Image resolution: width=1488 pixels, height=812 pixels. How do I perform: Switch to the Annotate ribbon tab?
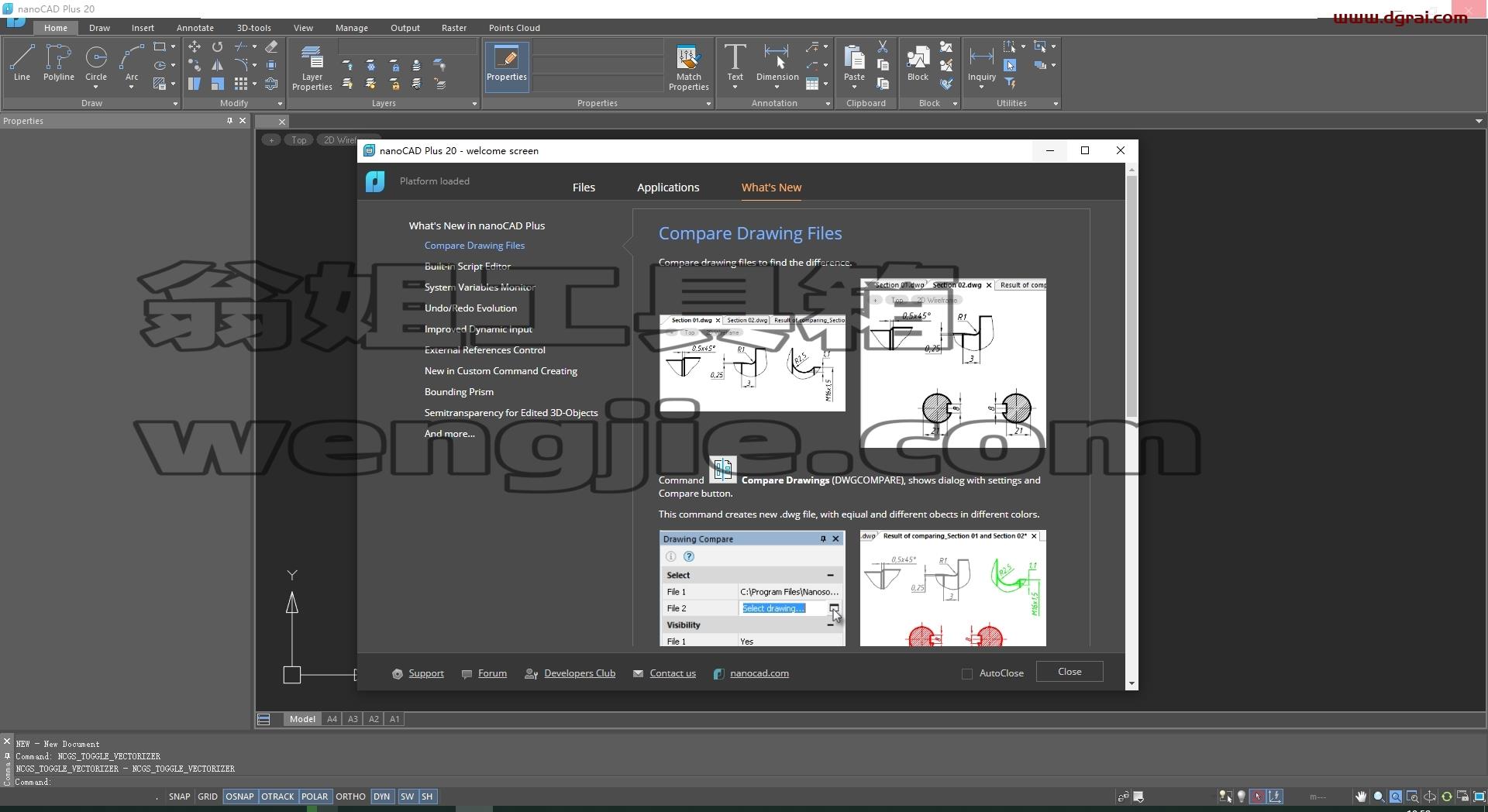click(x=195, y=28)
